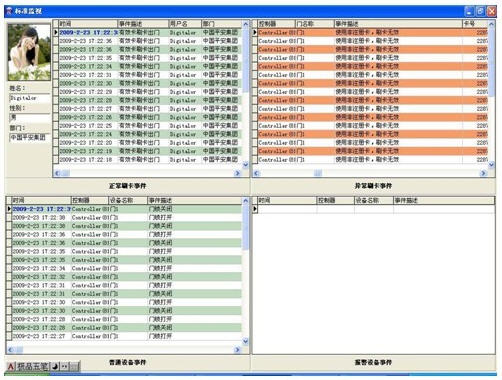Image resolution: width=502 pixels, height=380 pixels.
Task: Minimize the 标准监视 window
Action: coord(469,11)
